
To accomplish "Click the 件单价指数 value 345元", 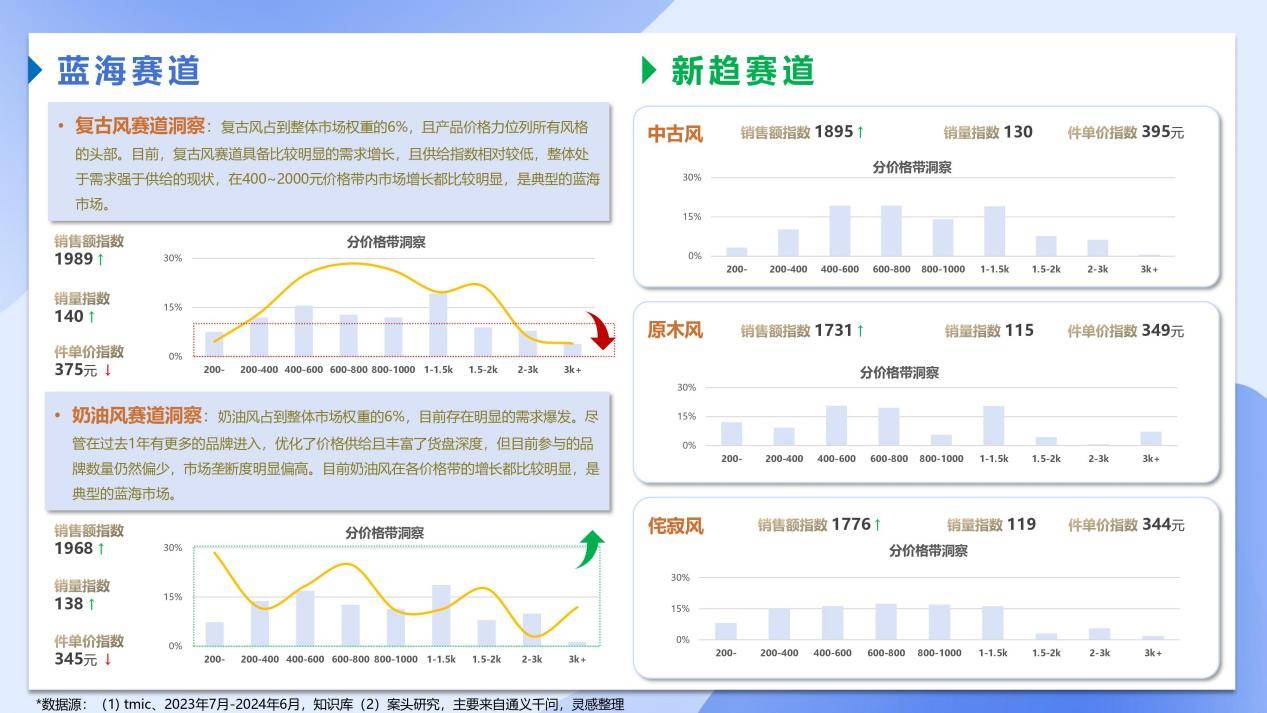I will [x=76, y=659].
